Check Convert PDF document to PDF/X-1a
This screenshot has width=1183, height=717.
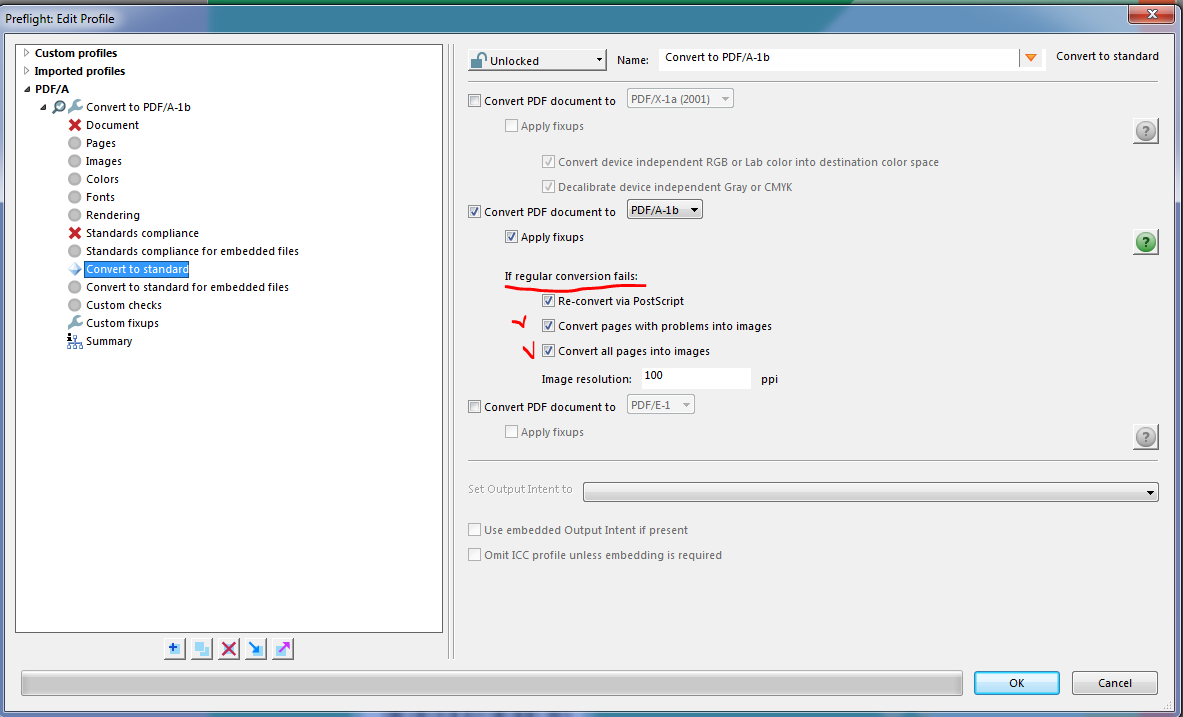coord(475,100)
